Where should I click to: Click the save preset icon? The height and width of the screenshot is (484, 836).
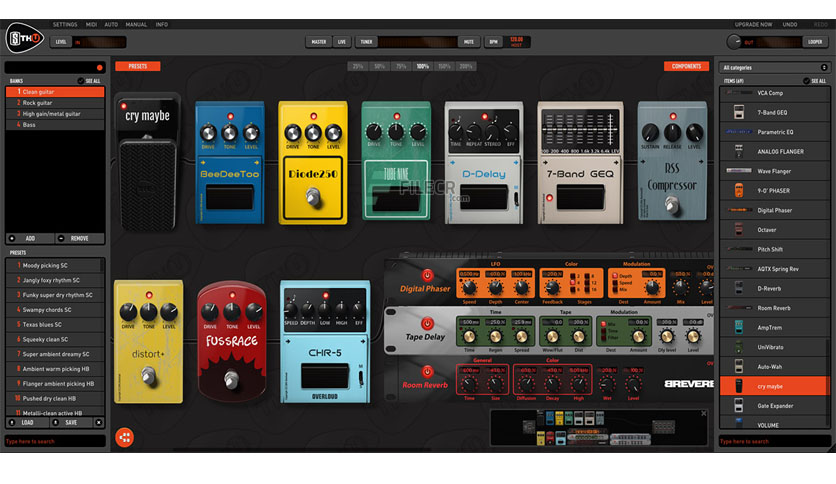tap(55, 422)
